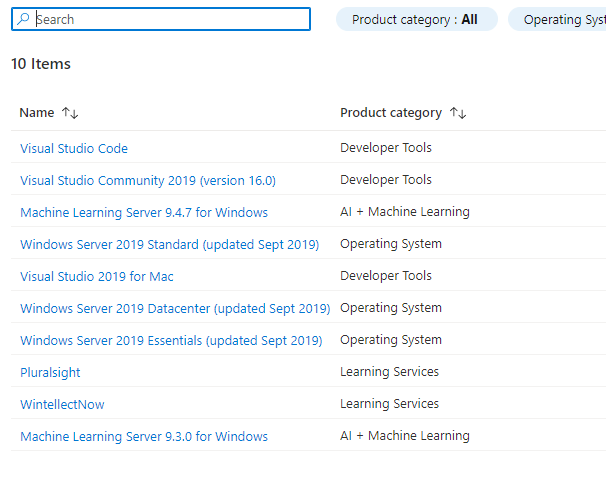Open Visual Studio 2019 for Mac
The image size is (606, 485).
tap(97, 277)
